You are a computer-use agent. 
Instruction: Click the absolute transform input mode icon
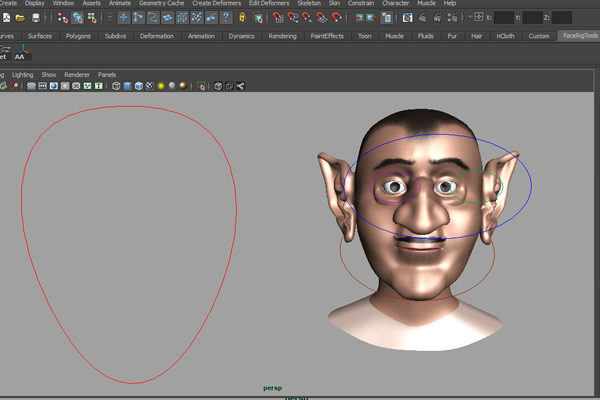click(x=478, y=17)
